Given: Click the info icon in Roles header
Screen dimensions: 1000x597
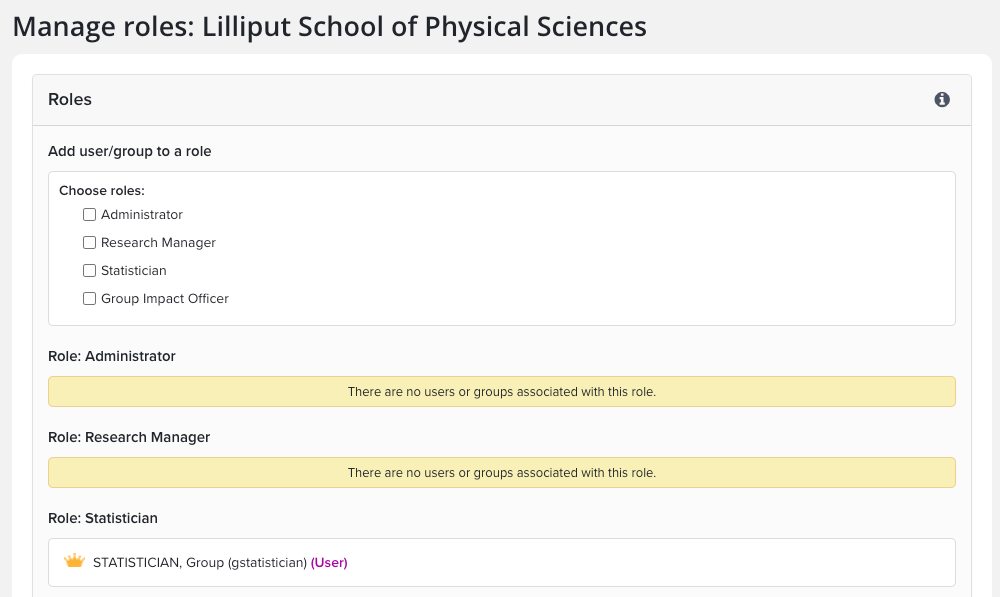Looking at the screenshot, I should [942, 100].
